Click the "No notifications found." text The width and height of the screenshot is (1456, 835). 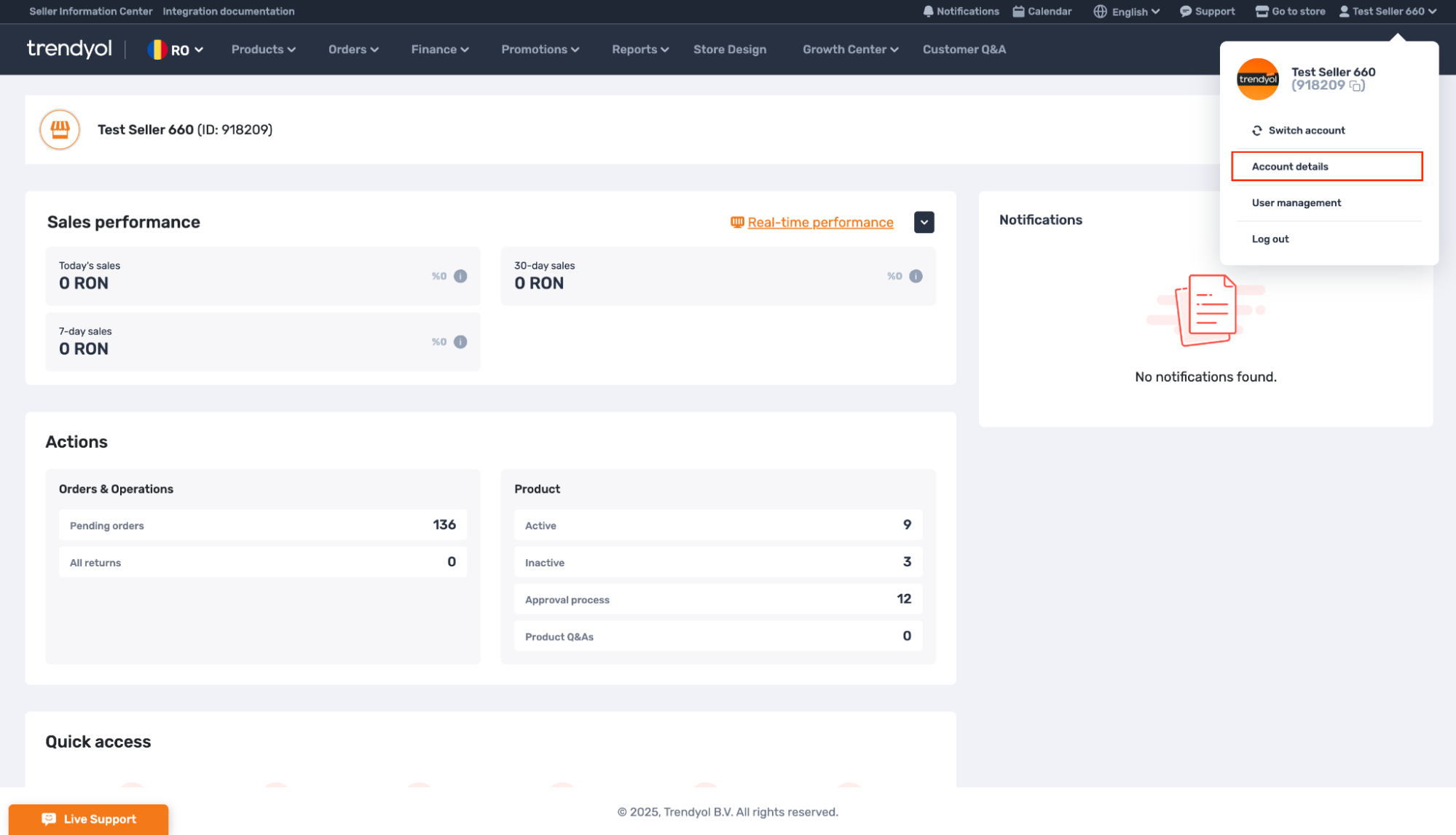(1205, 377)
